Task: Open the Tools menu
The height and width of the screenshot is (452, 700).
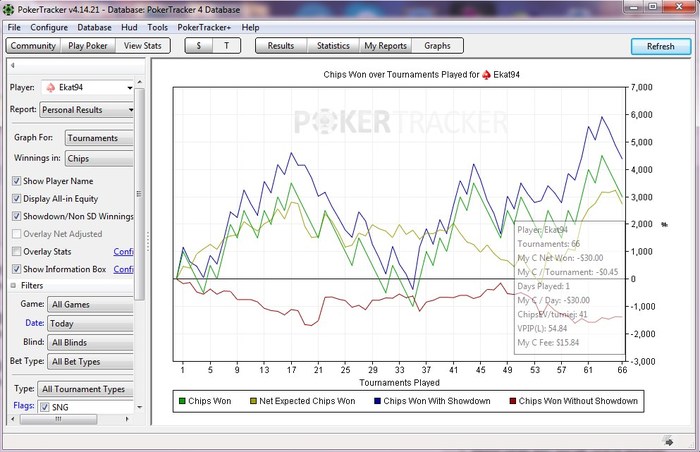Action: coord(158,28)
